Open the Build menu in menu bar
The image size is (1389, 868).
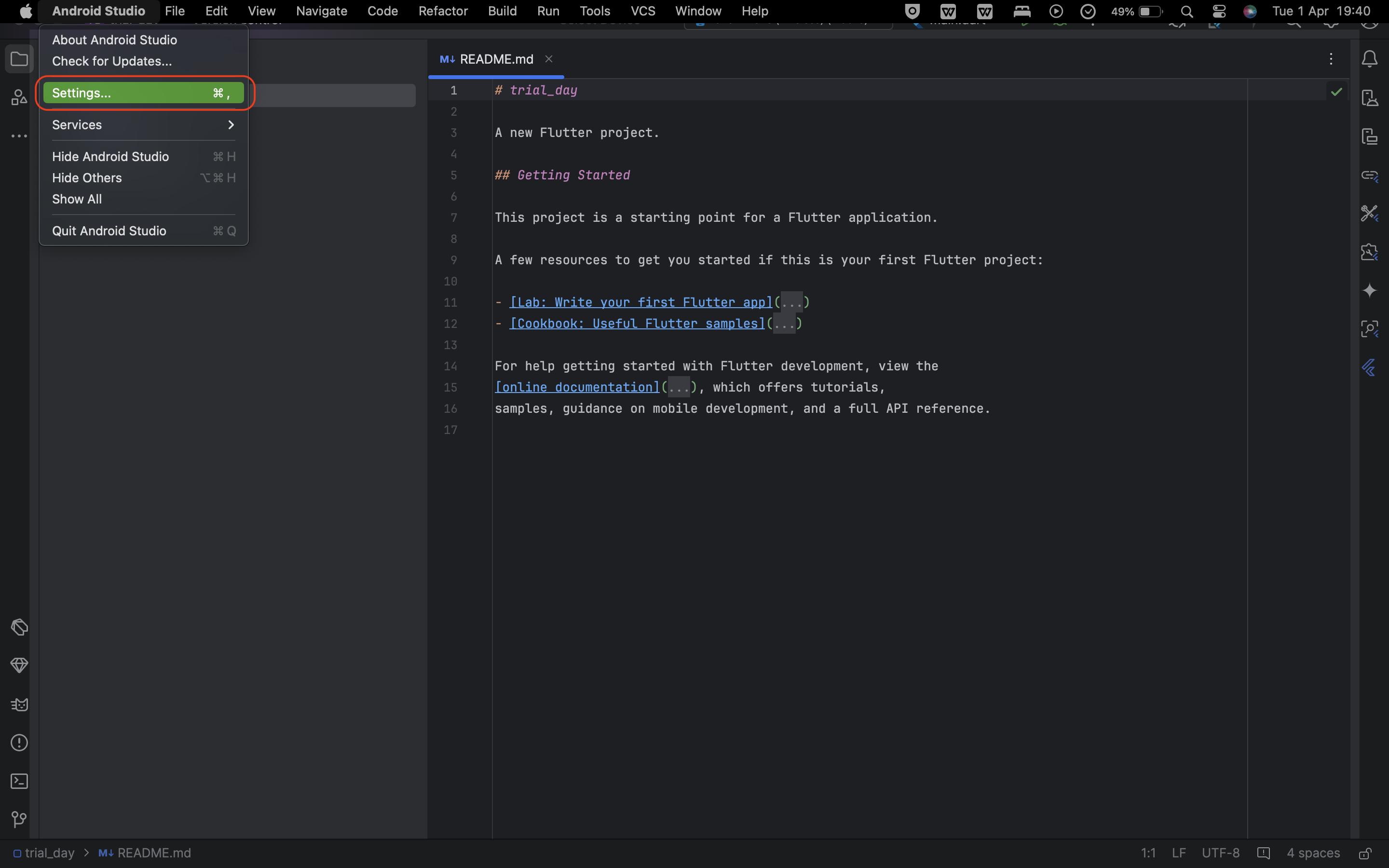(502, 12)
